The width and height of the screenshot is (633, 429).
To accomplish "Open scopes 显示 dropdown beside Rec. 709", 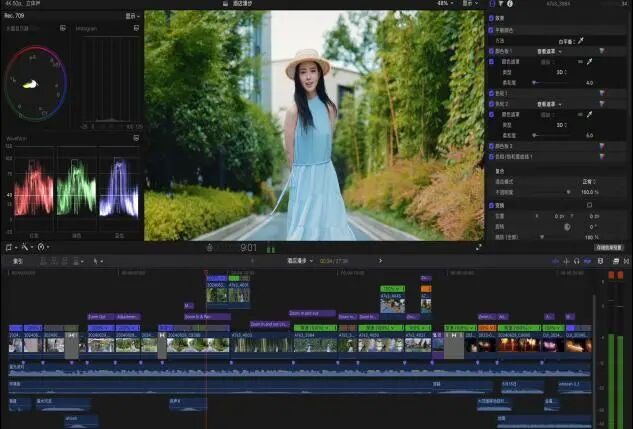I will point(132,16).
